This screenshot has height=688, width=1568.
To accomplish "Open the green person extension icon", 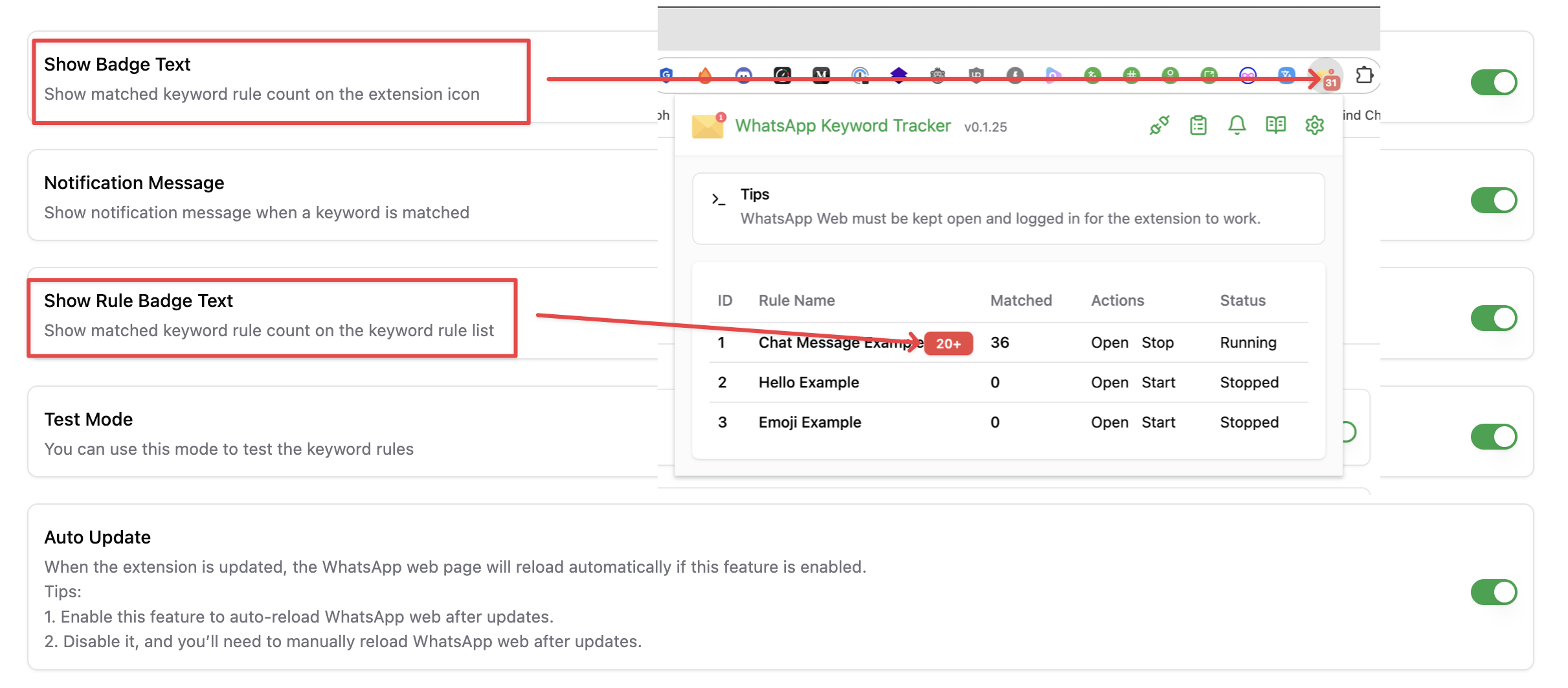I will pyautogui.click(x=1170, y=76).
